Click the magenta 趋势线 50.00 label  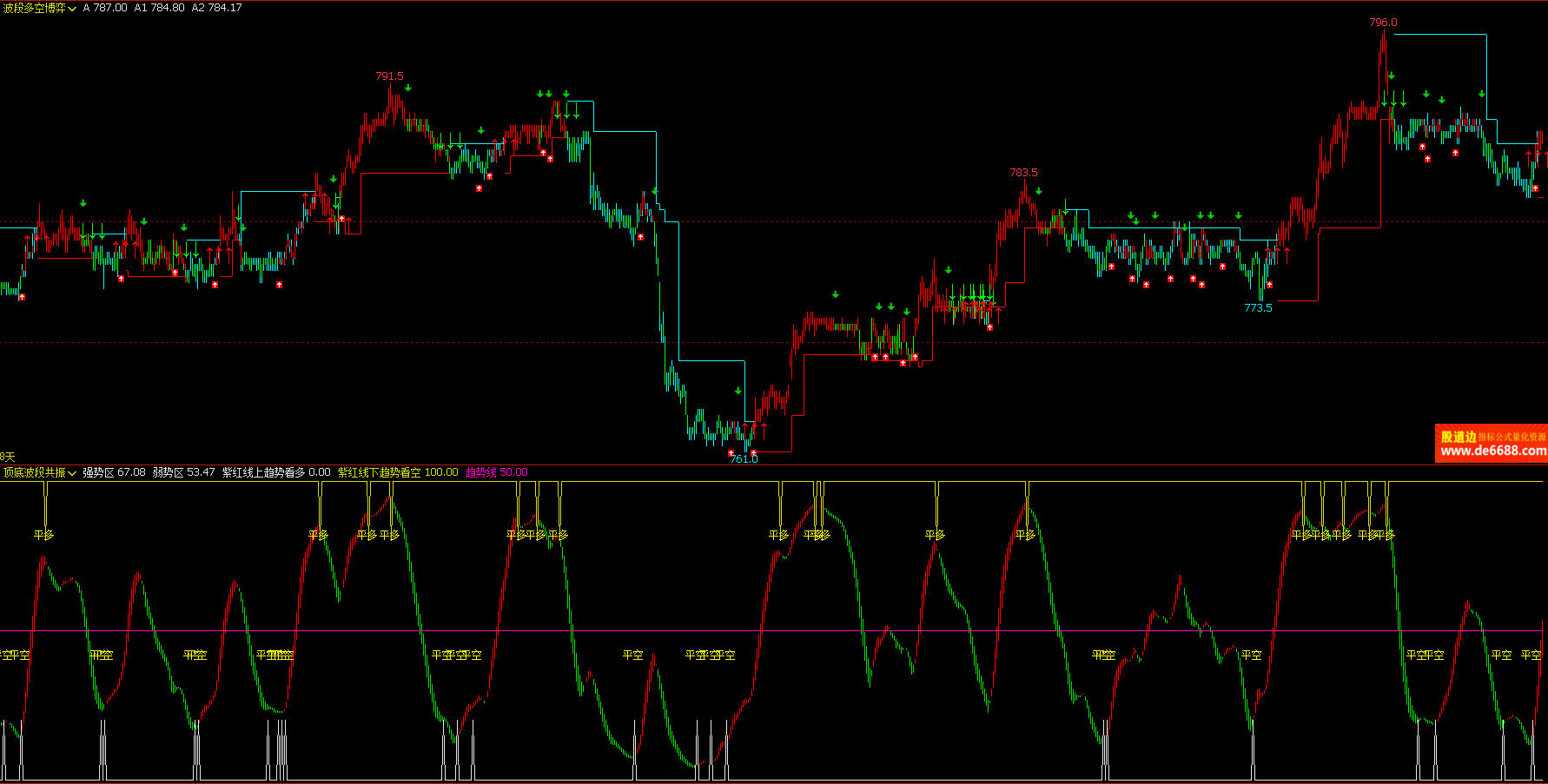[496, 472]
